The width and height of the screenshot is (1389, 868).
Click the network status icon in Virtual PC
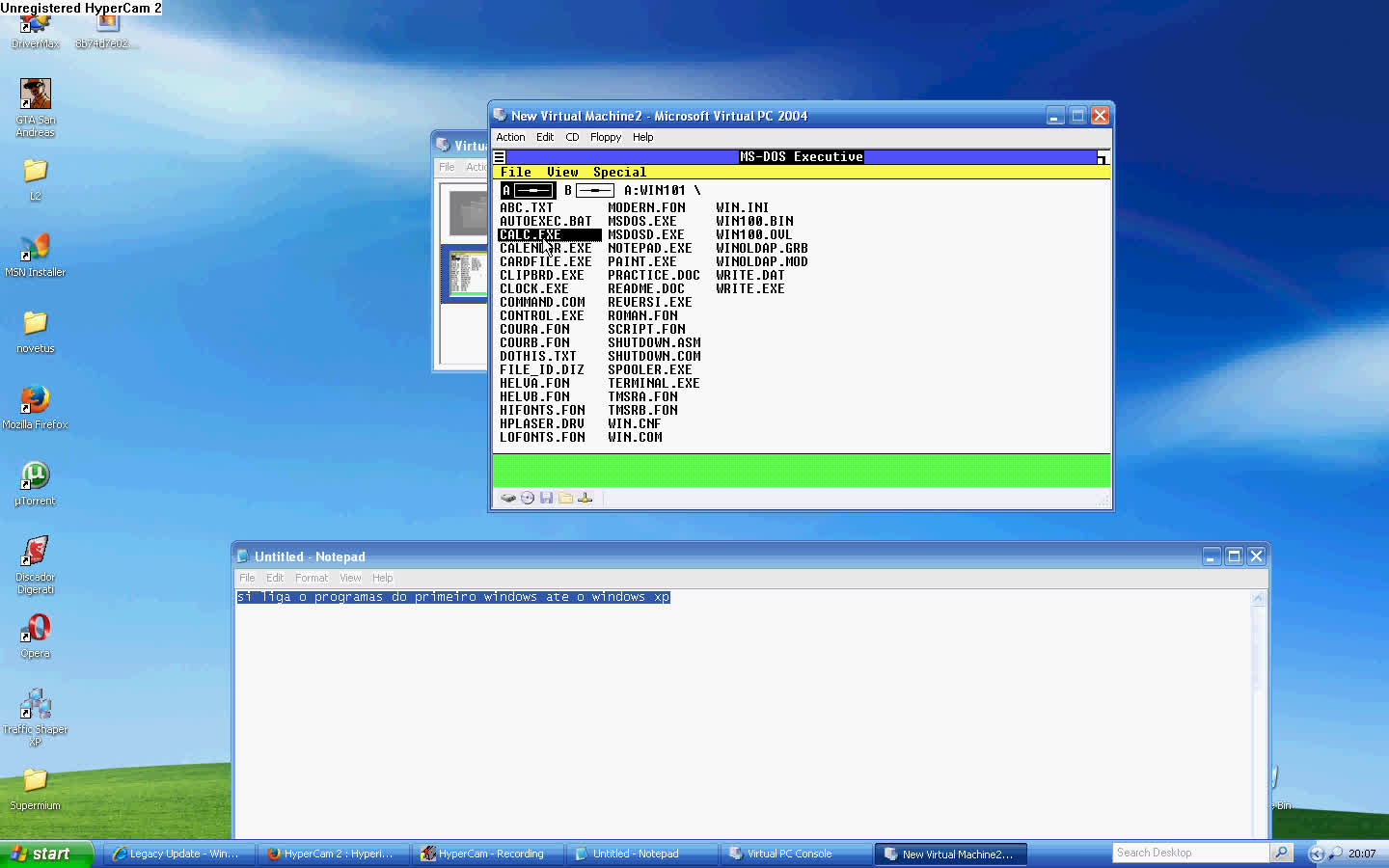point(585,498)
